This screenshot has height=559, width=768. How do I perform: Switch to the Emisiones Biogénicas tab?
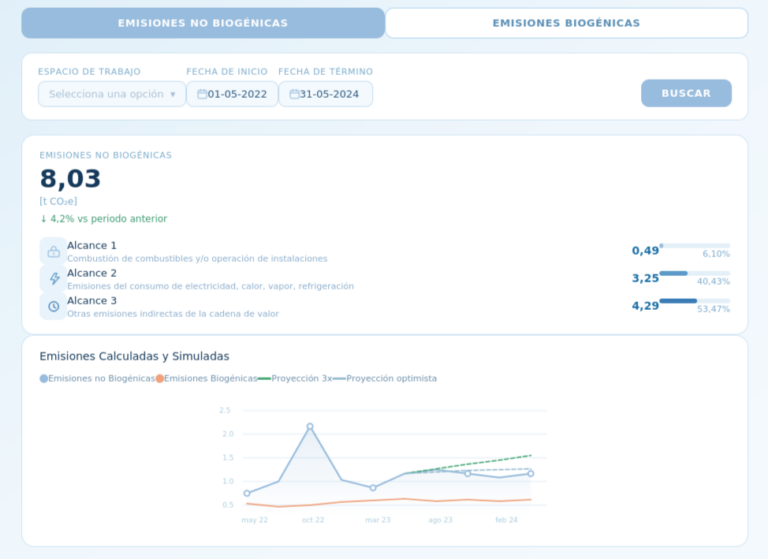click(566, 23)
